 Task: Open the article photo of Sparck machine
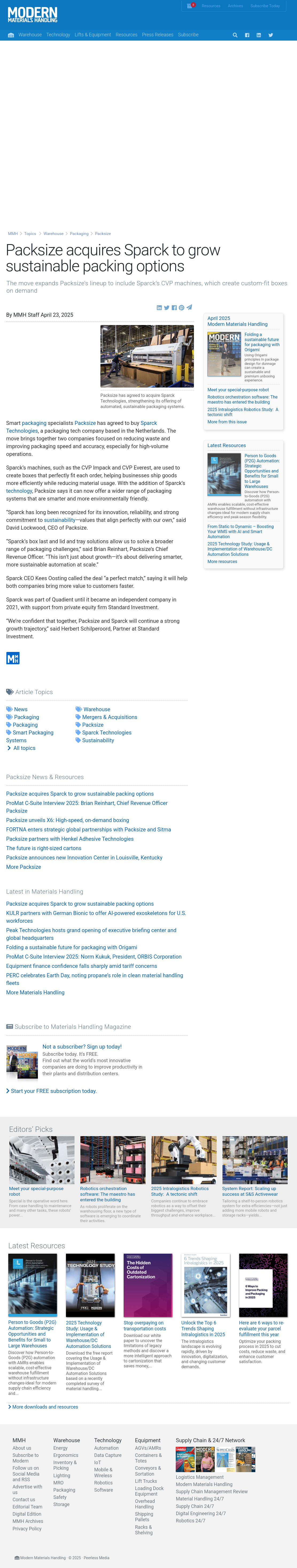tap(147, 356)
